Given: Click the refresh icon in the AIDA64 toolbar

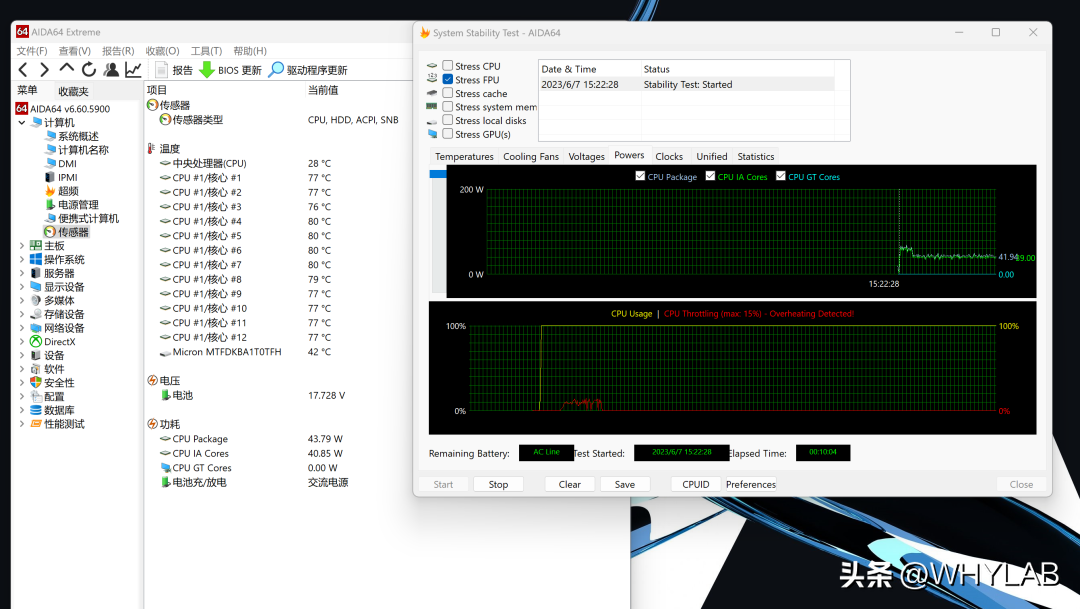Looking at the screenshot, I should [89, 70].
